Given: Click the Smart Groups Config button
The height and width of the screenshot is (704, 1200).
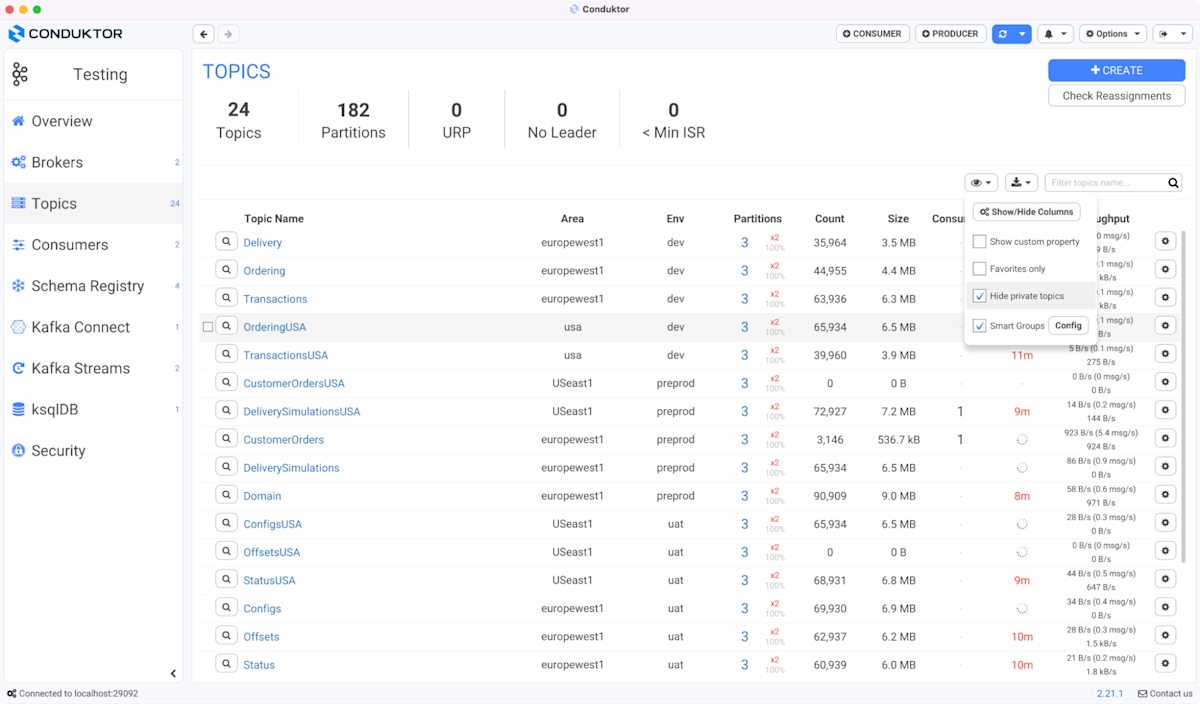Looking at the screenshot, I should pyautogui.click(x=1068, y=326).
